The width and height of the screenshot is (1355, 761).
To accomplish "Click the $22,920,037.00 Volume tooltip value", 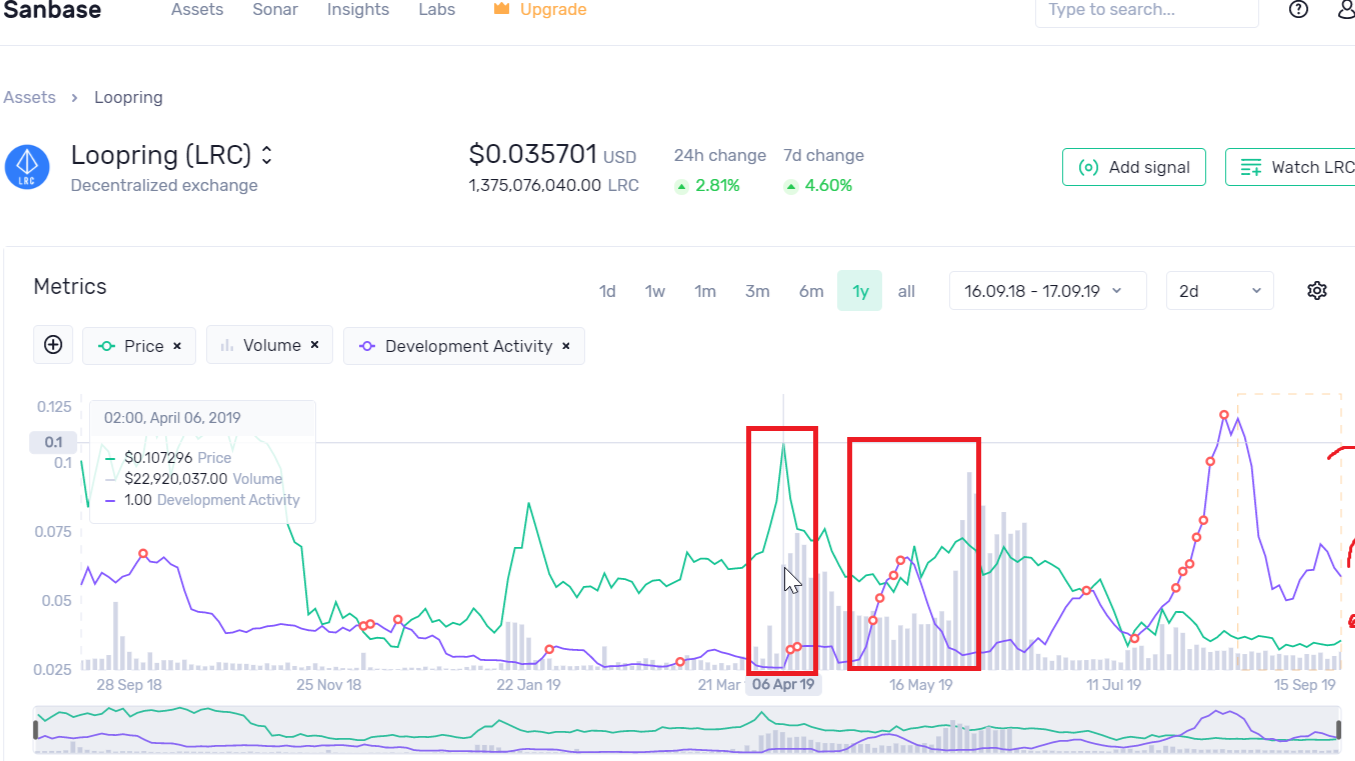I will point(176,479).
